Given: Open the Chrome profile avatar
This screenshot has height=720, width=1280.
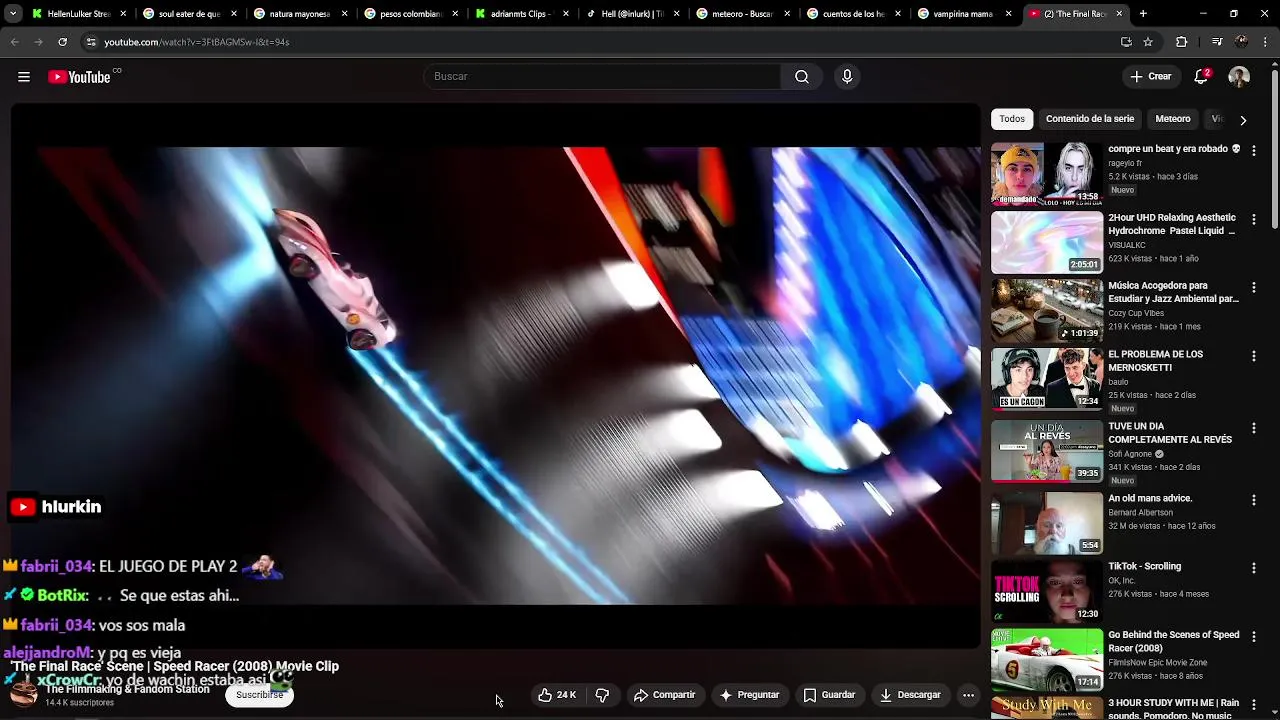Looking at the screenshot, I should 1241,42.
